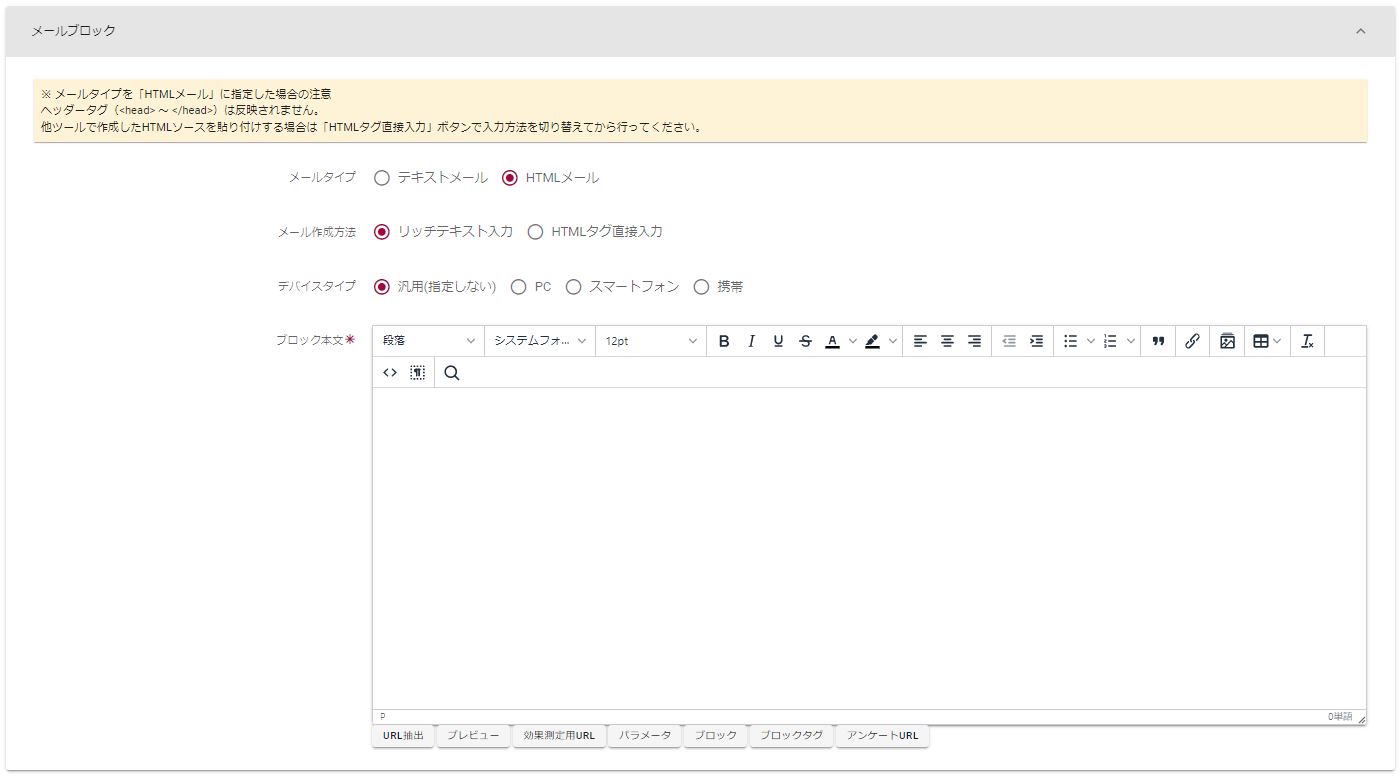Center align the block text

947,341
